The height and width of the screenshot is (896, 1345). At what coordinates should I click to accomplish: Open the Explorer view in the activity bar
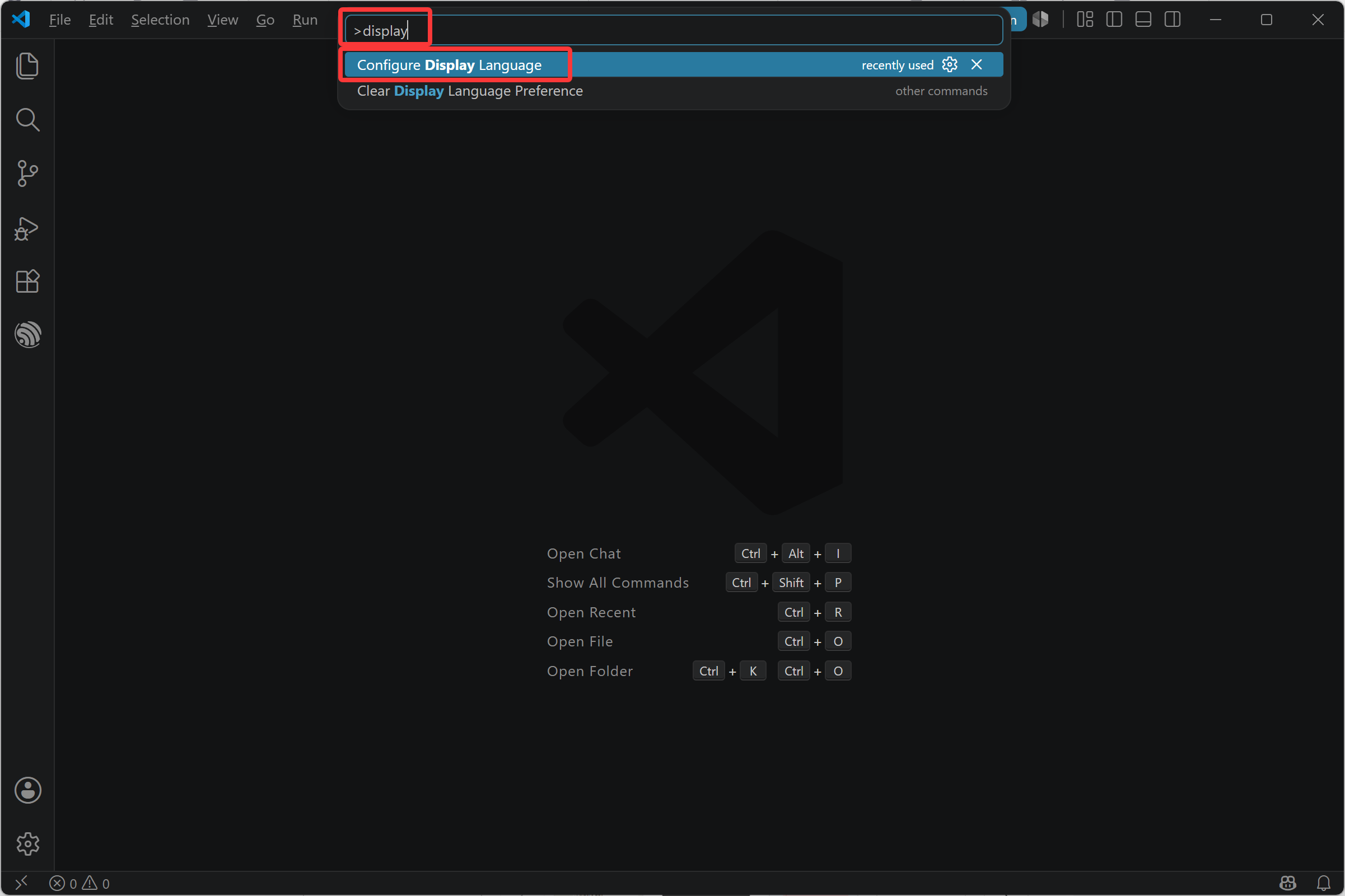pos(27,65)
